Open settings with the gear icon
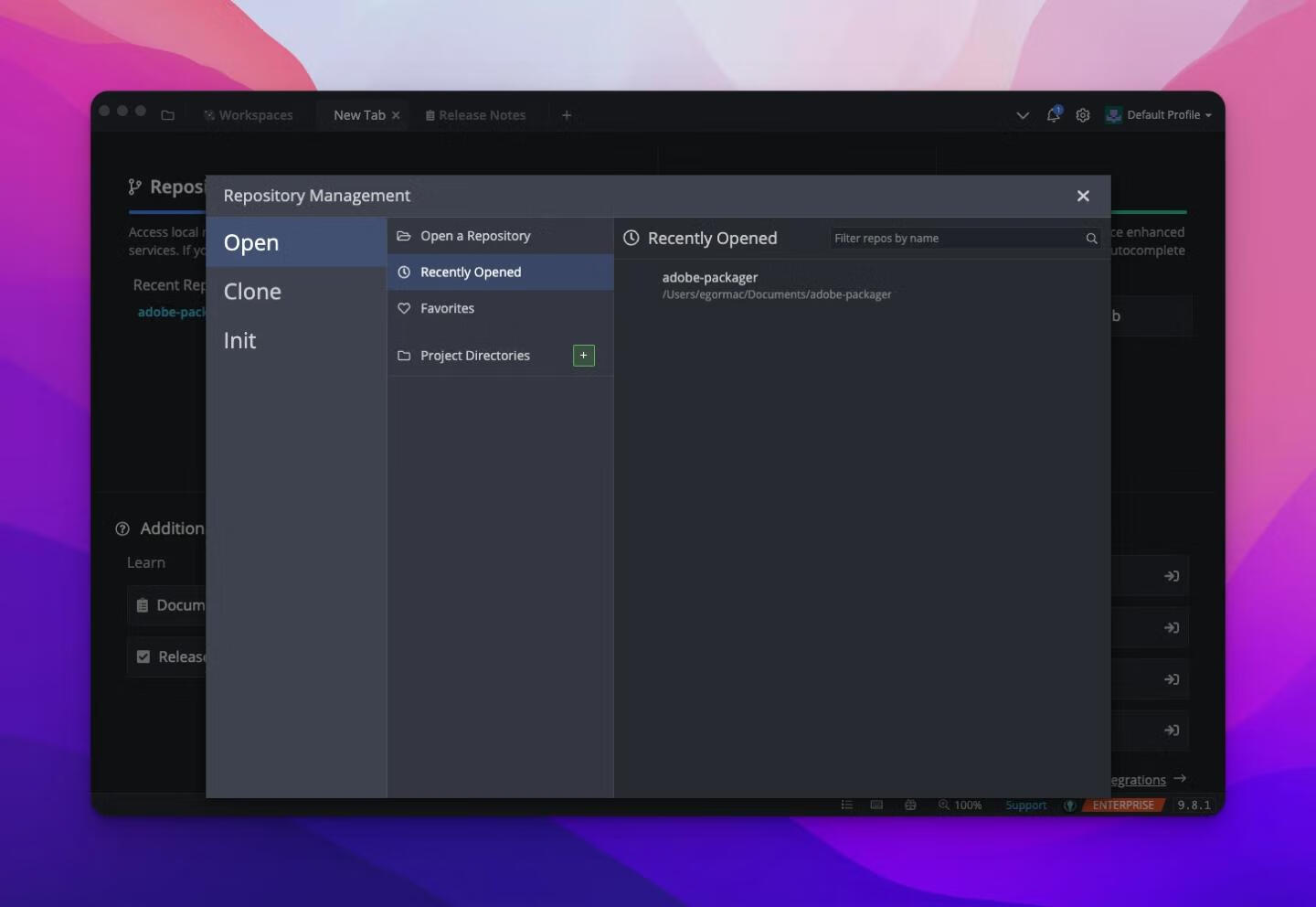Viewport: 1316px width, 907px height. click(x=1083, y=115)
